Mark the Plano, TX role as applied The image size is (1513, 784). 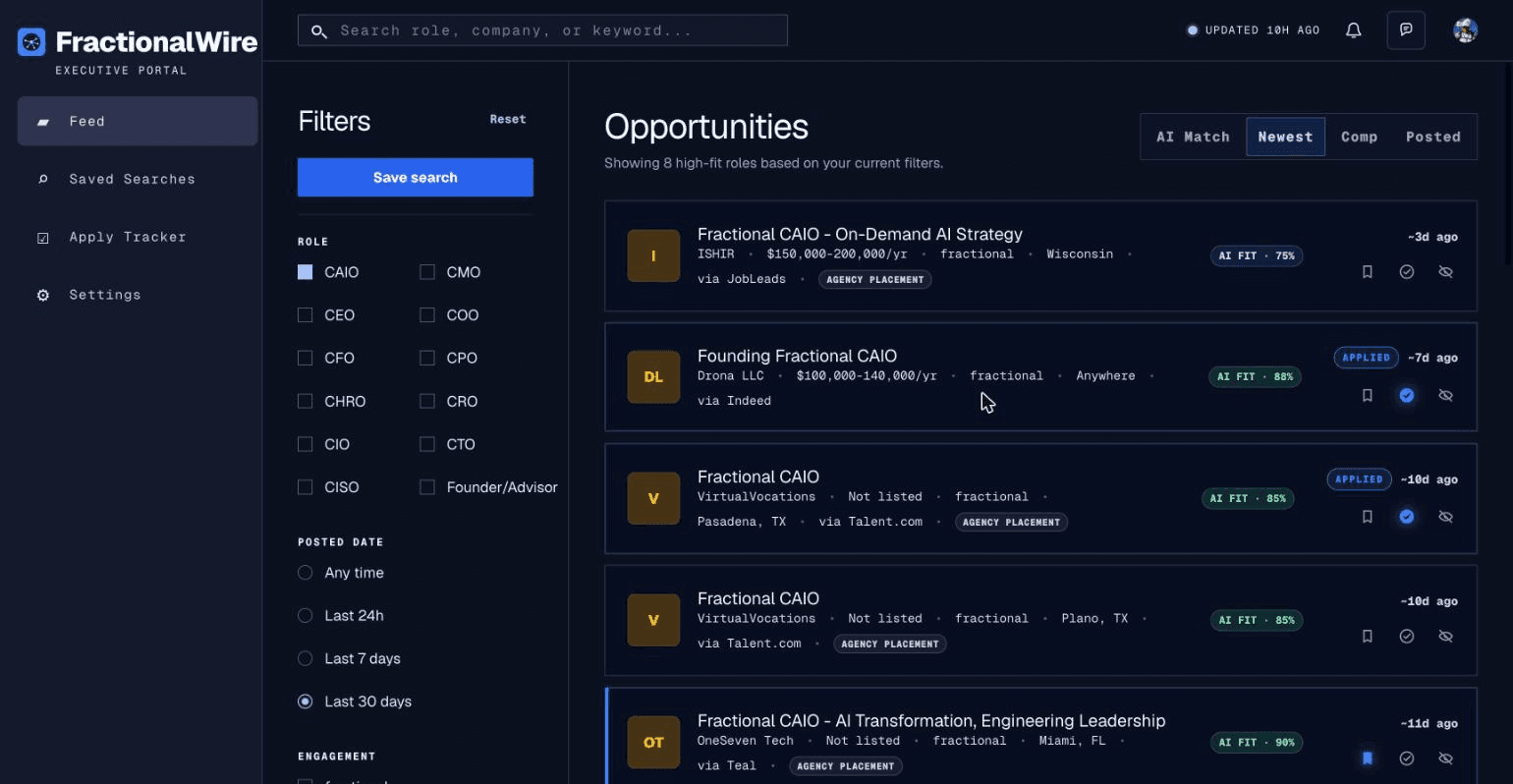tap(1406, 637)
